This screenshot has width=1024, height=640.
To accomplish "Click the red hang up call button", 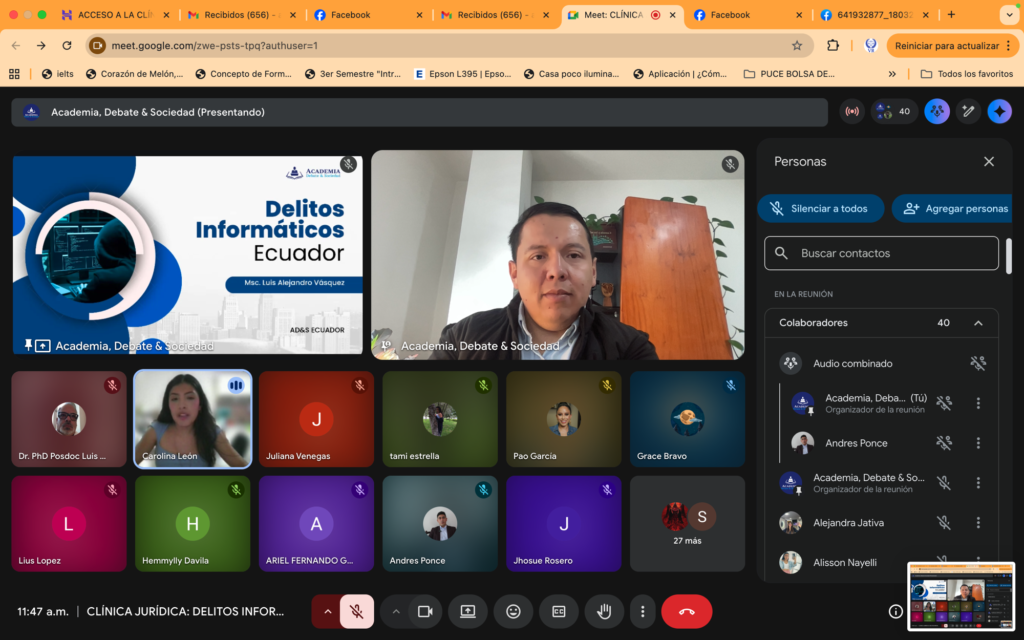I will [x=686, y=611].
